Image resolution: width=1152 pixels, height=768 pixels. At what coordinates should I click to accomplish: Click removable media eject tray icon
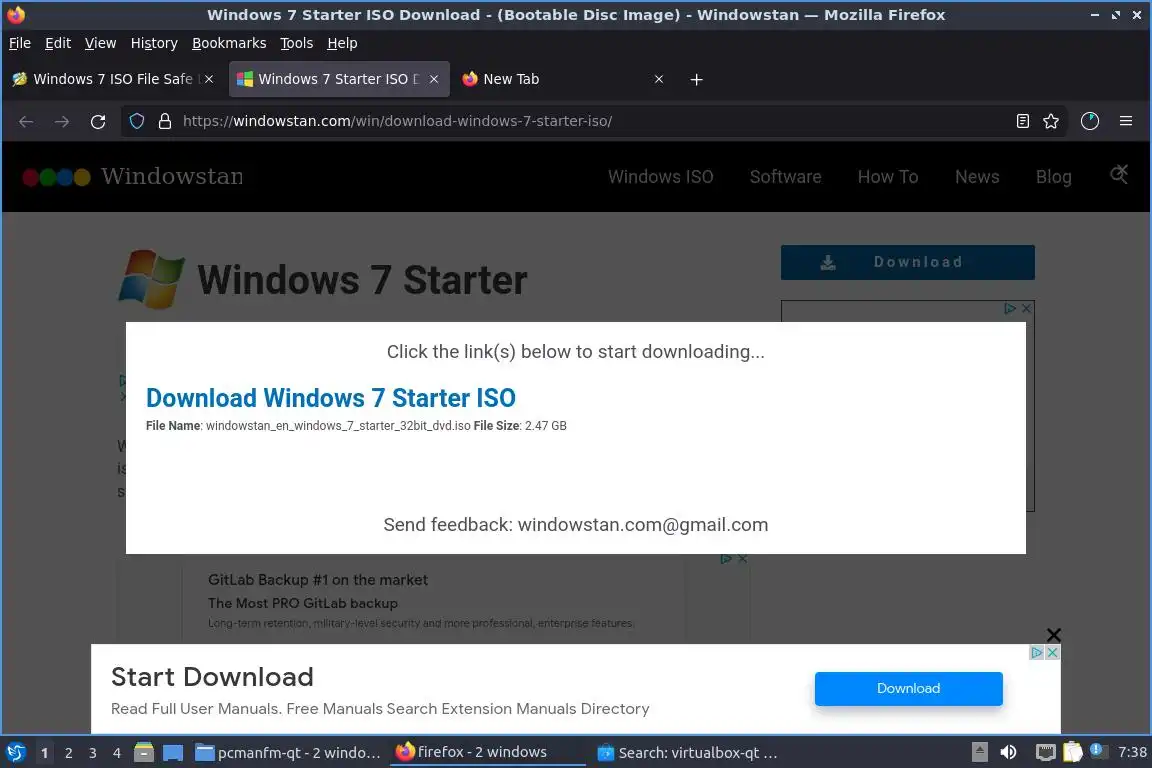(979, 752)
